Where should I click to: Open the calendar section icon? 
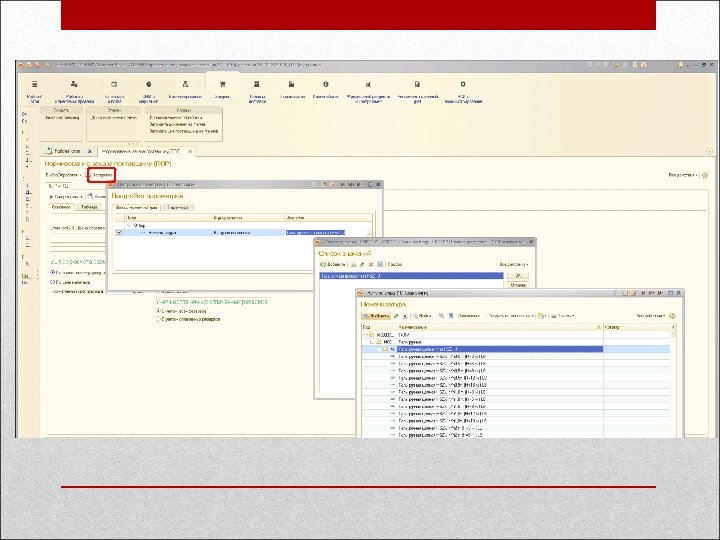tap(114, 84)
